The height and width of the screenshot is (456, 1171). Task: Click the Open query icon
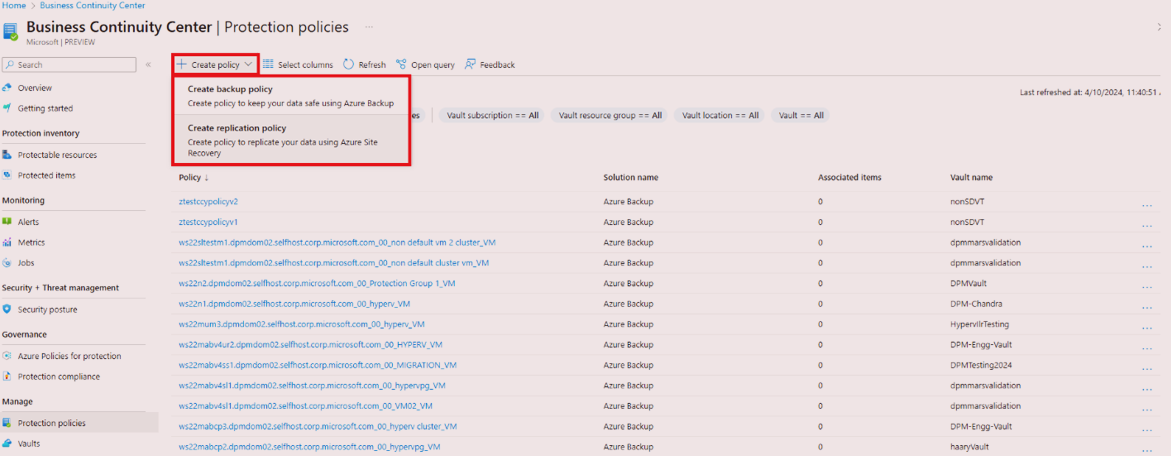point(401,65)
